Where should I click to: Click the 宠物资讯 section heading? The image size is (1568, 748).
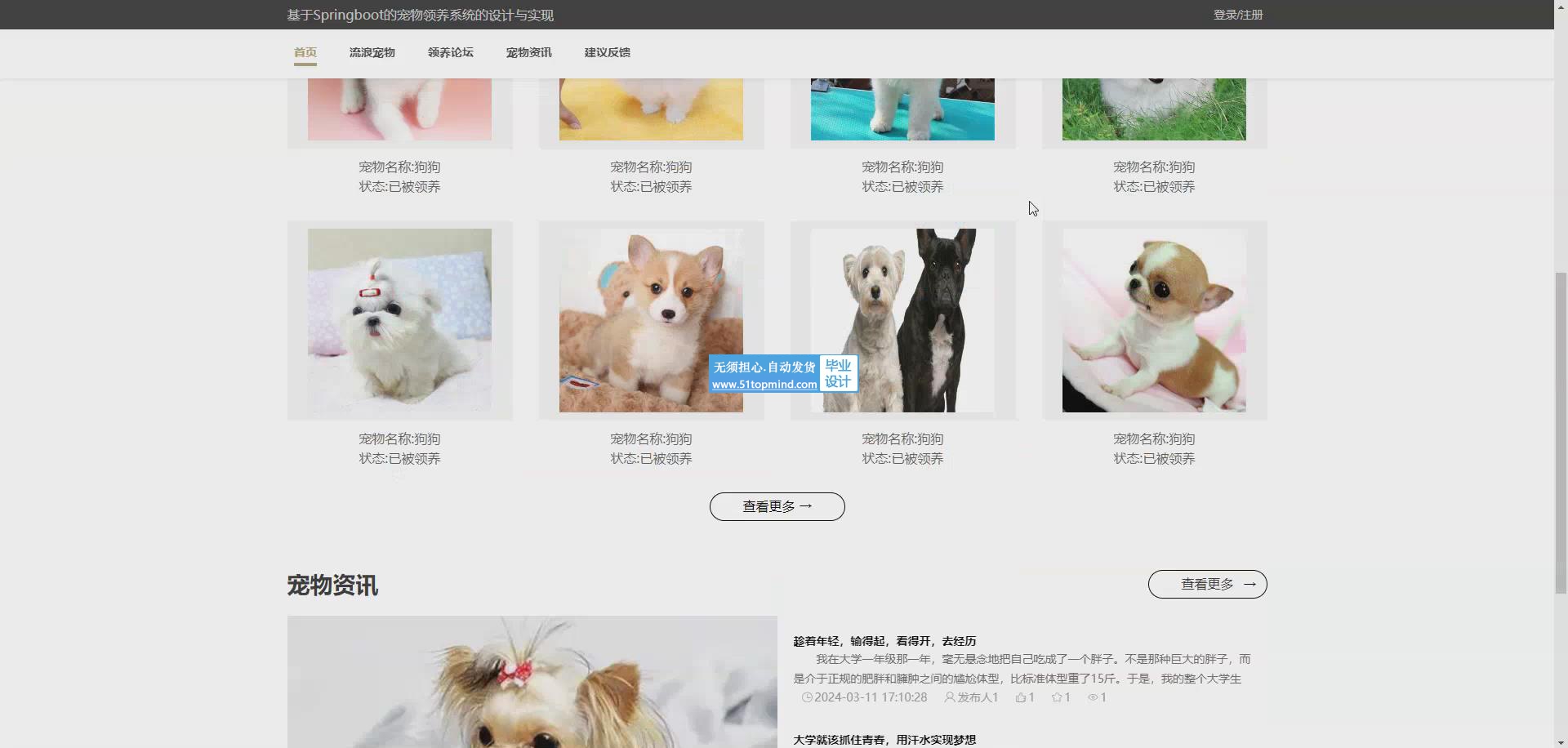pos(332,585)
